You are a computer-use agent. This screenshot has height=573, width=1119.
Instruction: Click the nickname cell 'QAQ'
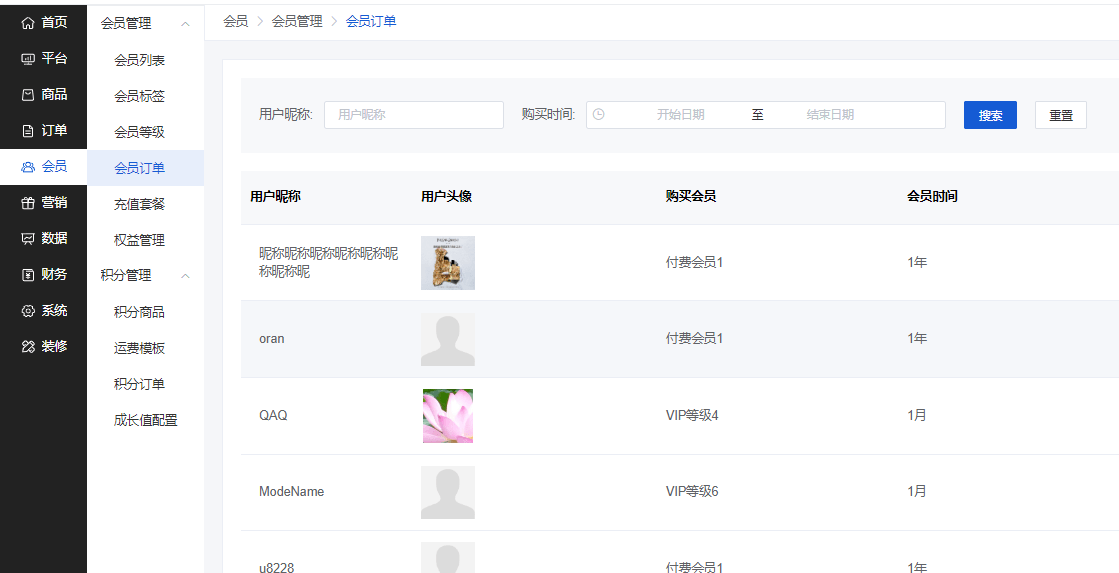[x=273, y=415]
